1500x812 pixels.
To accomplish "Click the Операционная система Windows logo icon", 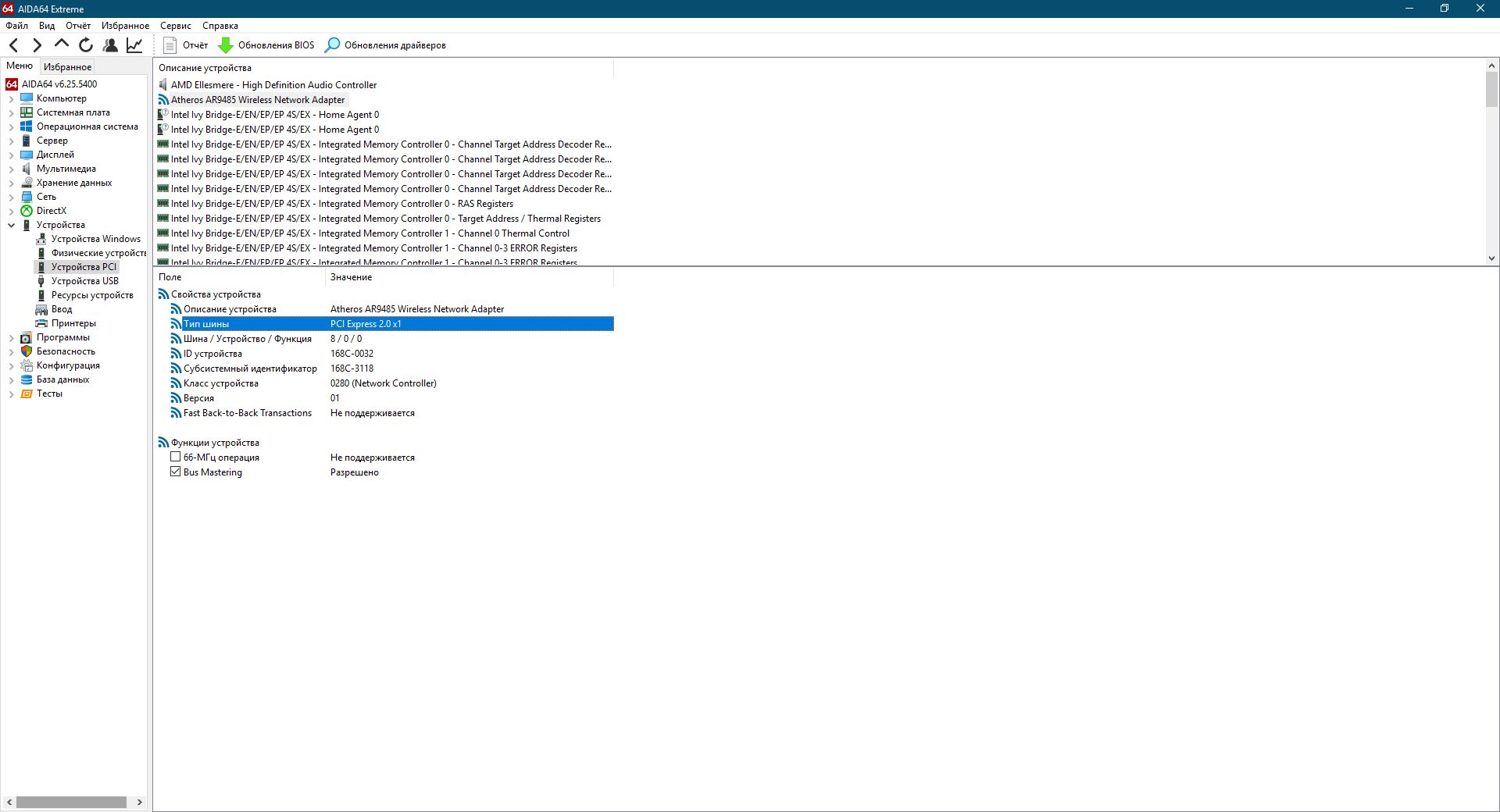I will (x=27, y=126).
